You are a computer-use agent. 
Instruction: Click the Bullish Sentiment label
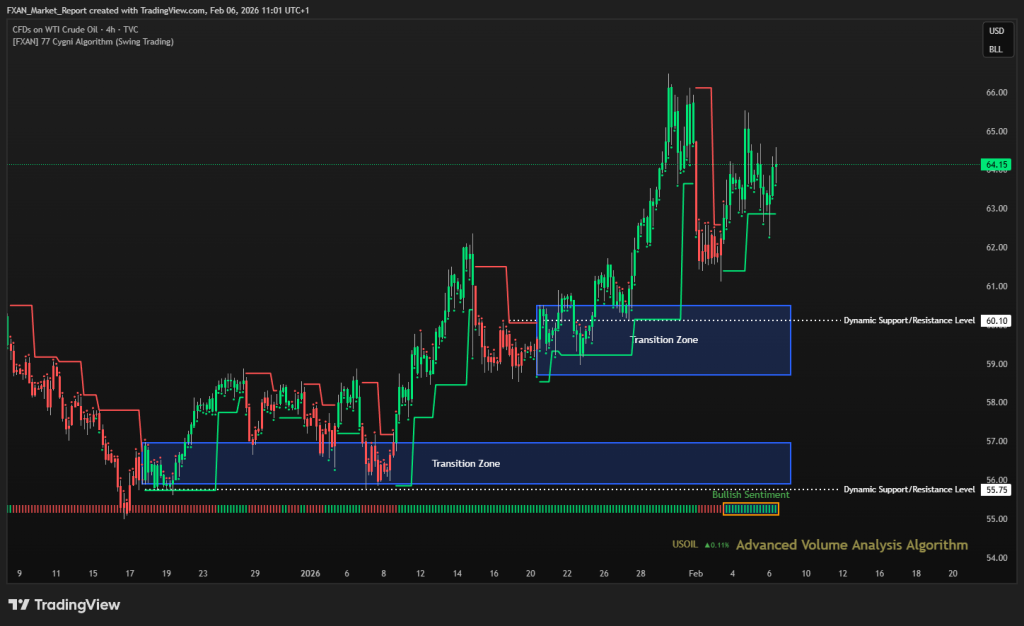pyautogui.click(x=750, y=495)
